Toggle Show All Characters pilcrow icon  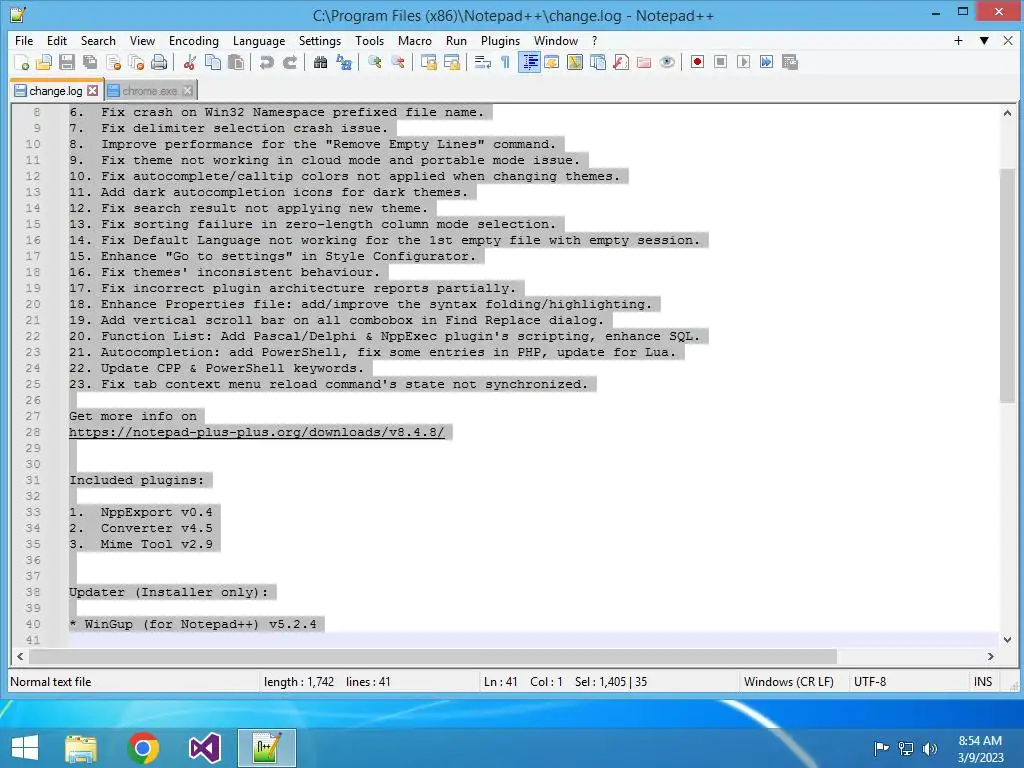click(505, 62)
